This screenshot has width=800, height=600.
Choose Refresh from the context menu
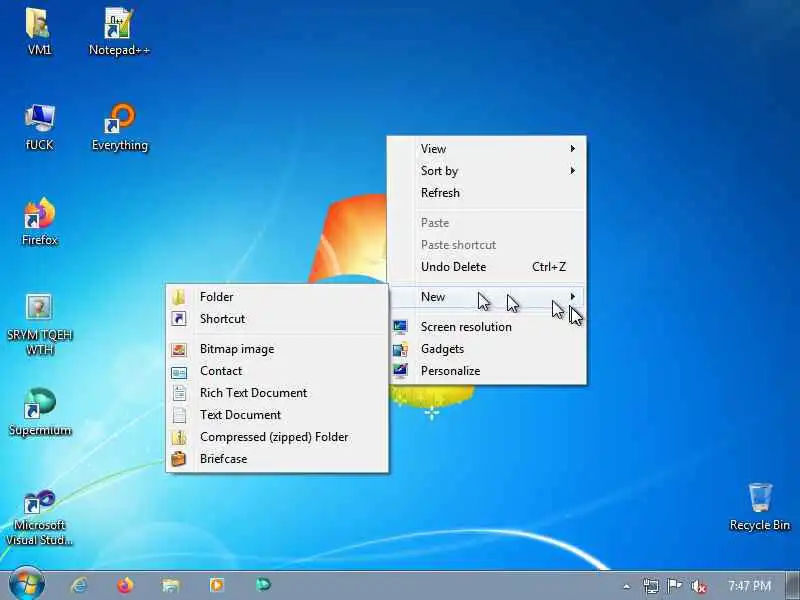(486, 193)
